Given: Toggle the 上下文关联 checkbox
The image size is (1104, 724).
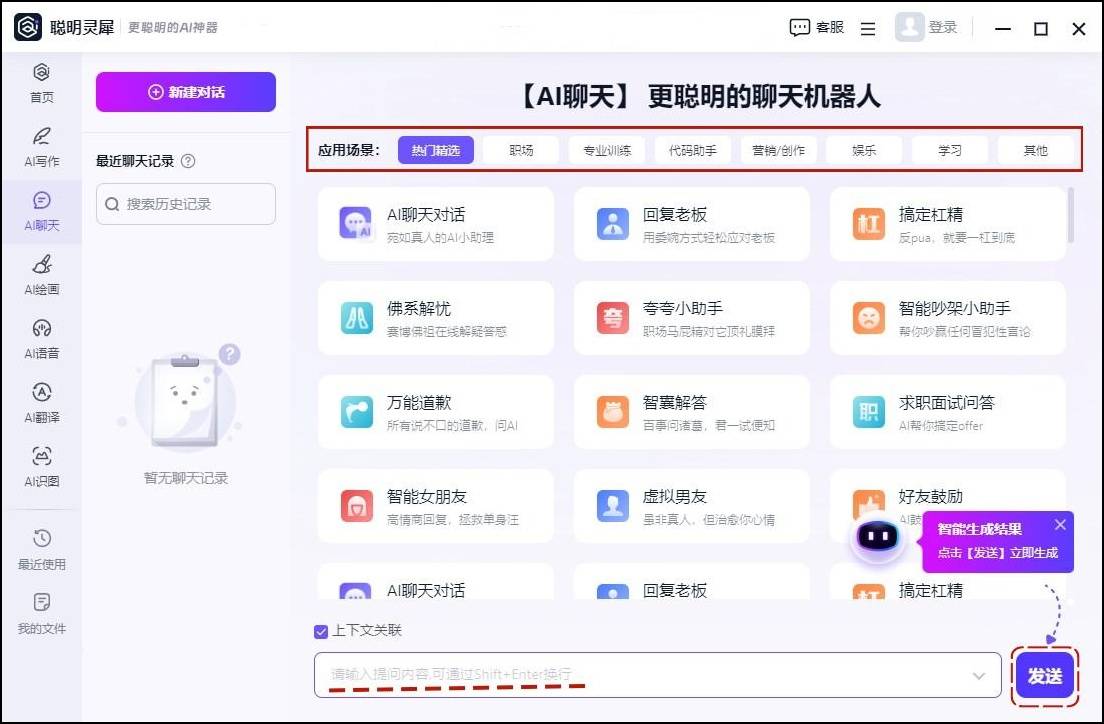Looking at the screenshot, I should tap(321, 631).
